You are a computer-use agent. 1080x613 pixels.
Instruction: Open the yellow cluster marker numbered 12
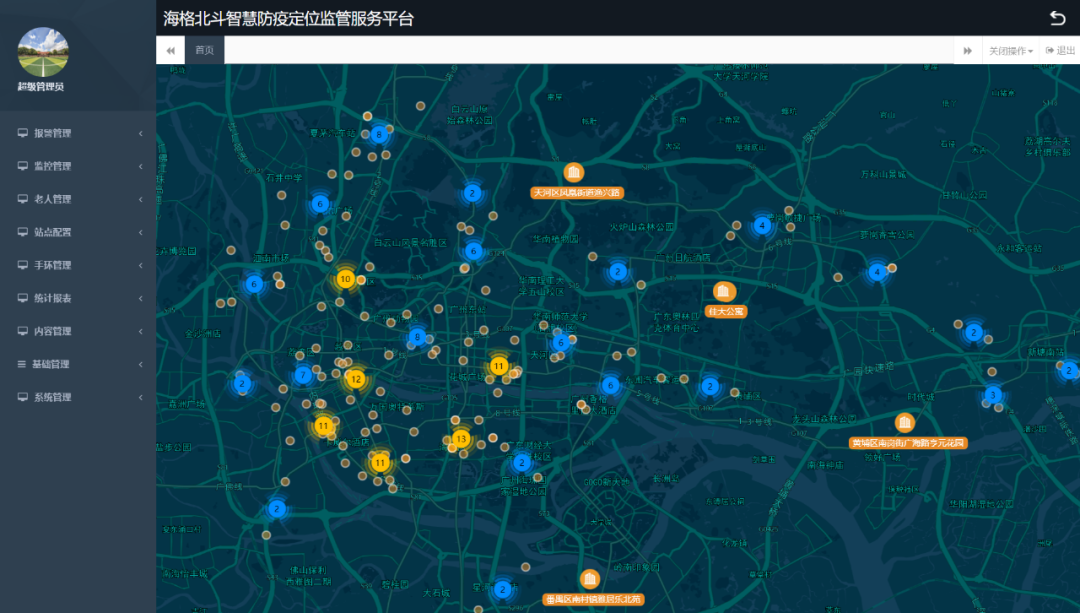(x=355, y=379)
